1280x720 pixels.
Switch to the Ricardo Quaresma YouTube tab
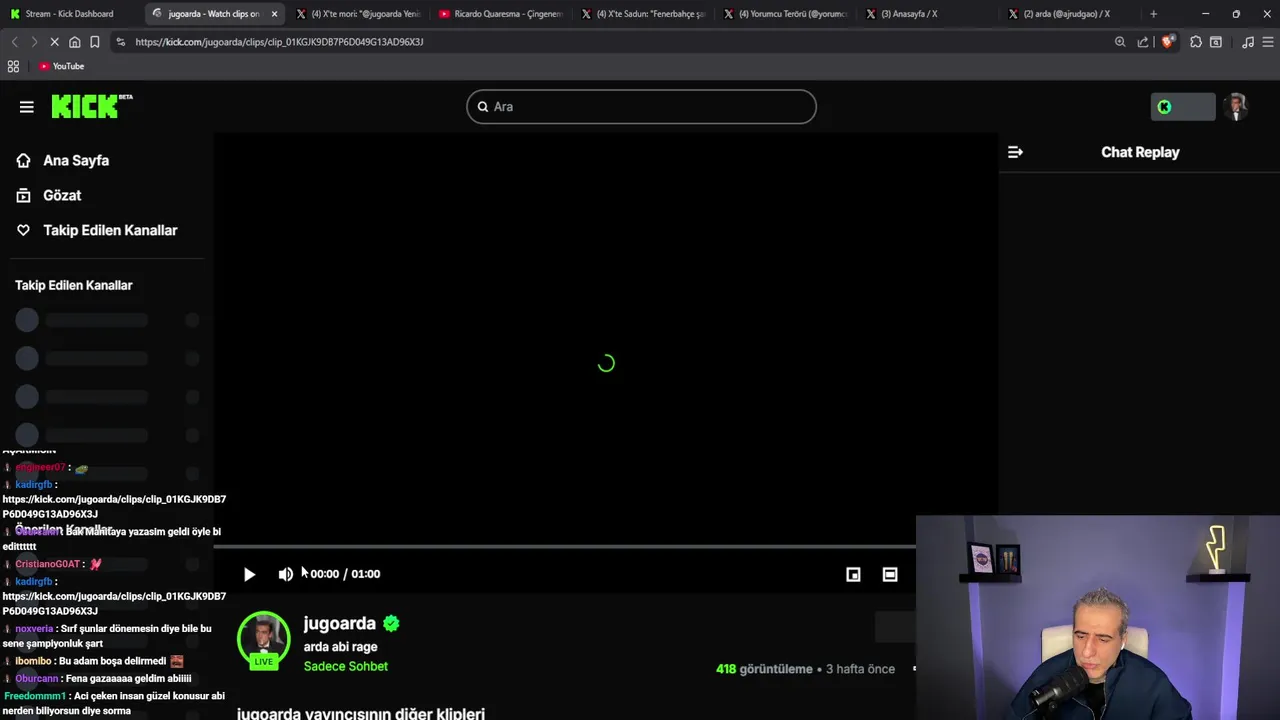(500, 14)
